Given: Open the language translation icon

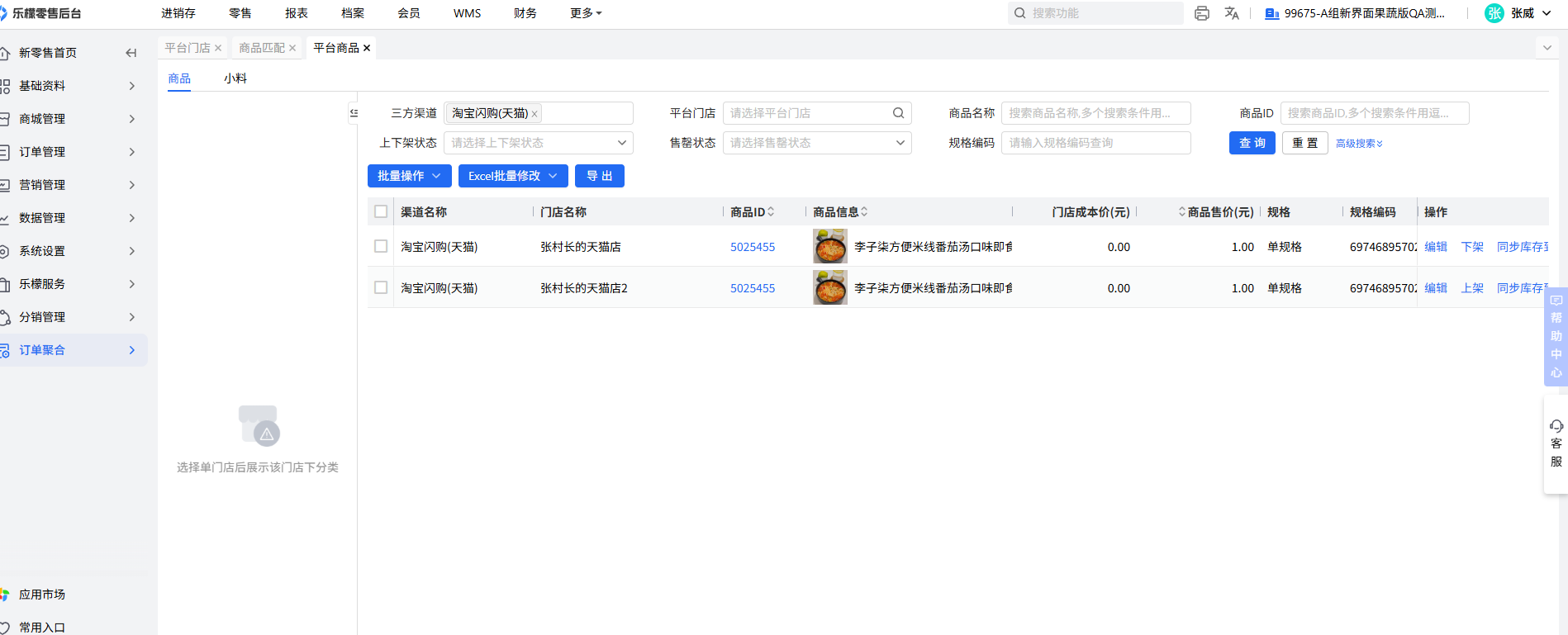Looking at the screenshot, I should (1232, 13).
